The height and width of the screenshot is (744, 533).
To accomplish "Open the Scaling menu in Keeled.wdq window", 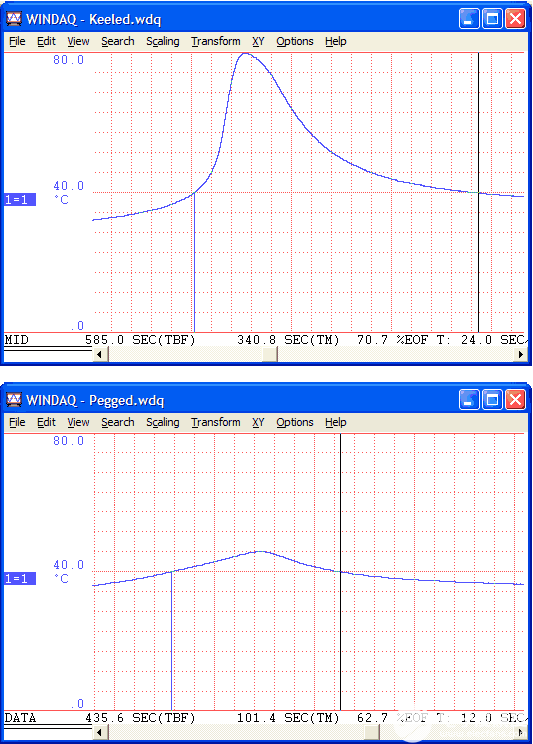I will (x=162, y=42).
